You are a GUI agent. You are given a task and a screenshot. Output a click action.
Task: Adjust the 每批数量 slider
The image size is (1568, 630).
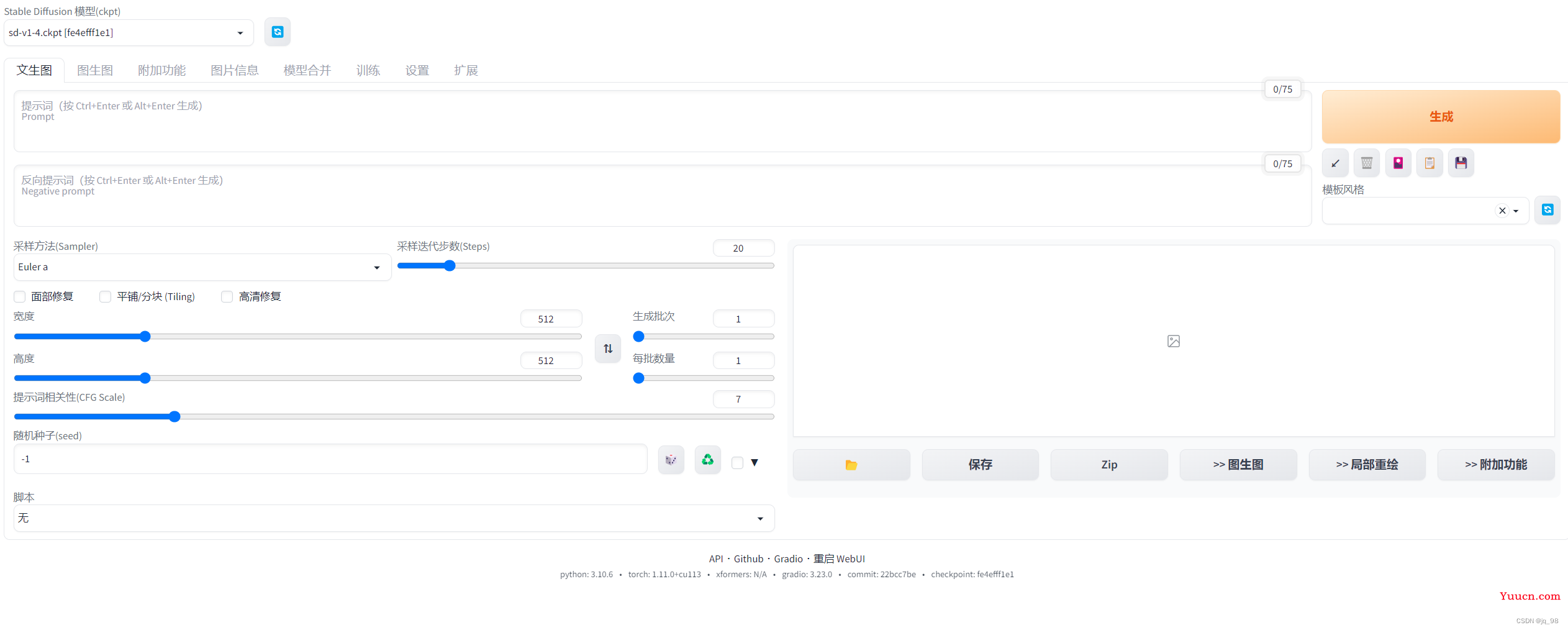pos(704,378)
